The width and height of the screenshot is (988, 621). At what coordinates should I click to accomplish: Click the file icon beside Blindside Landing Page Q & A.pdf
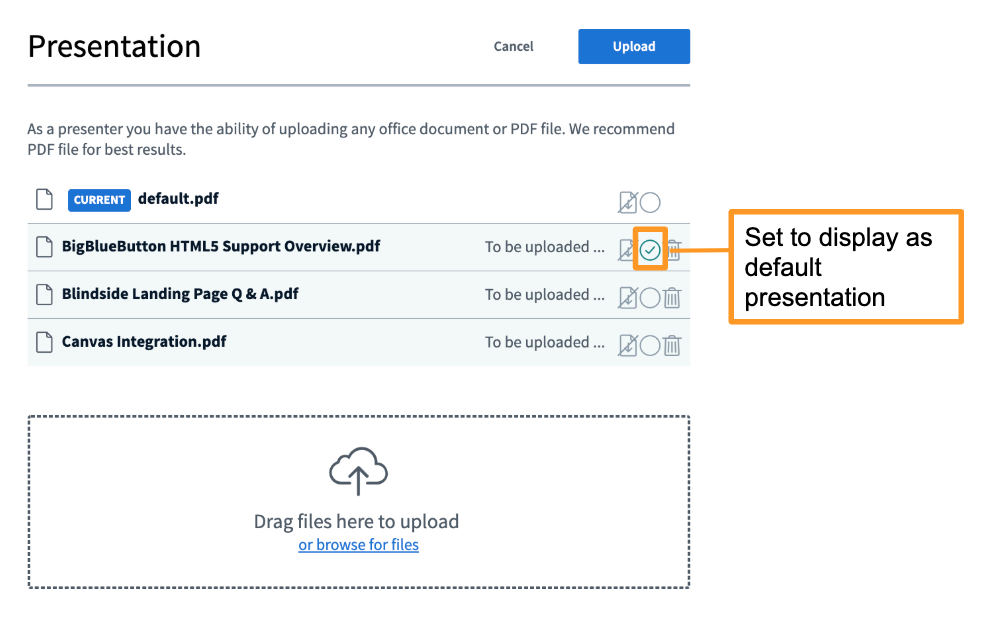pos(44,294)
